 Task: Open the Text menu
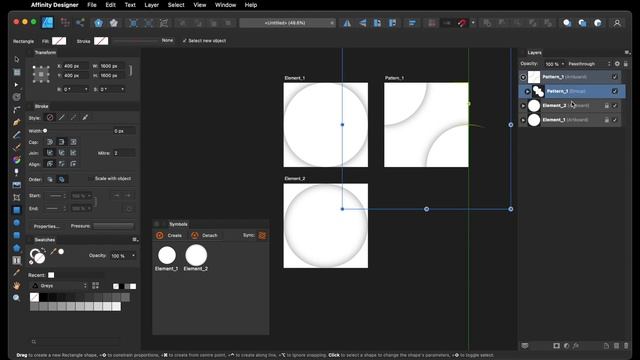coord(130,5)
